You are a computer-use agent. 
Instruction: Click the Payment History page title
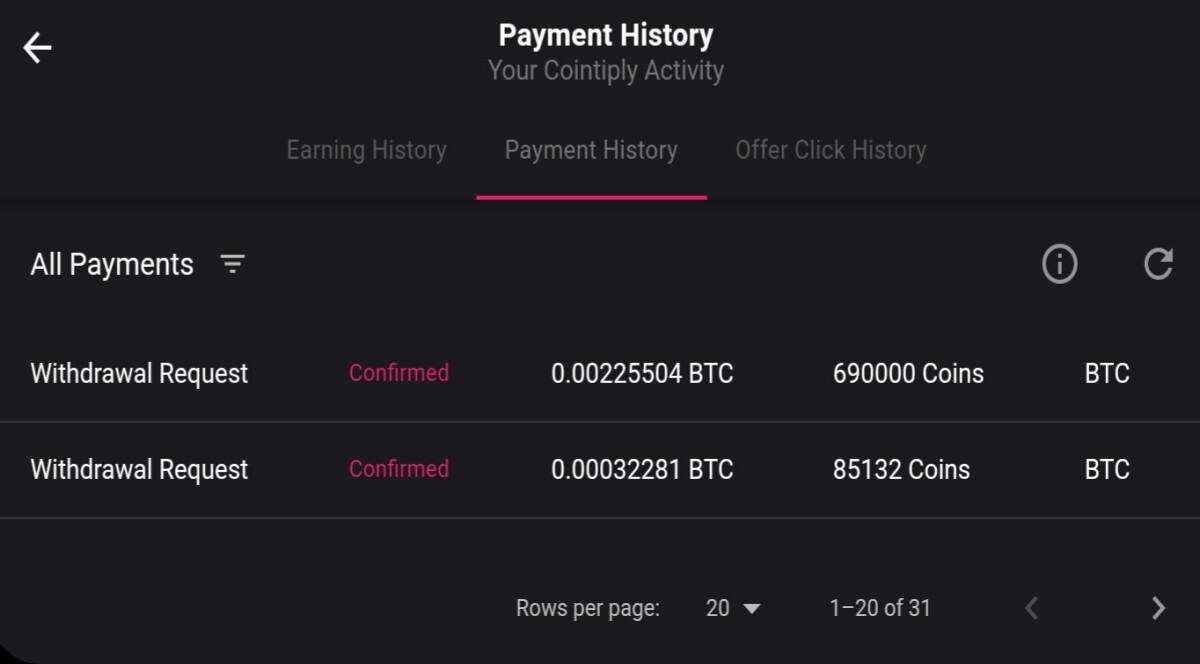606,36
